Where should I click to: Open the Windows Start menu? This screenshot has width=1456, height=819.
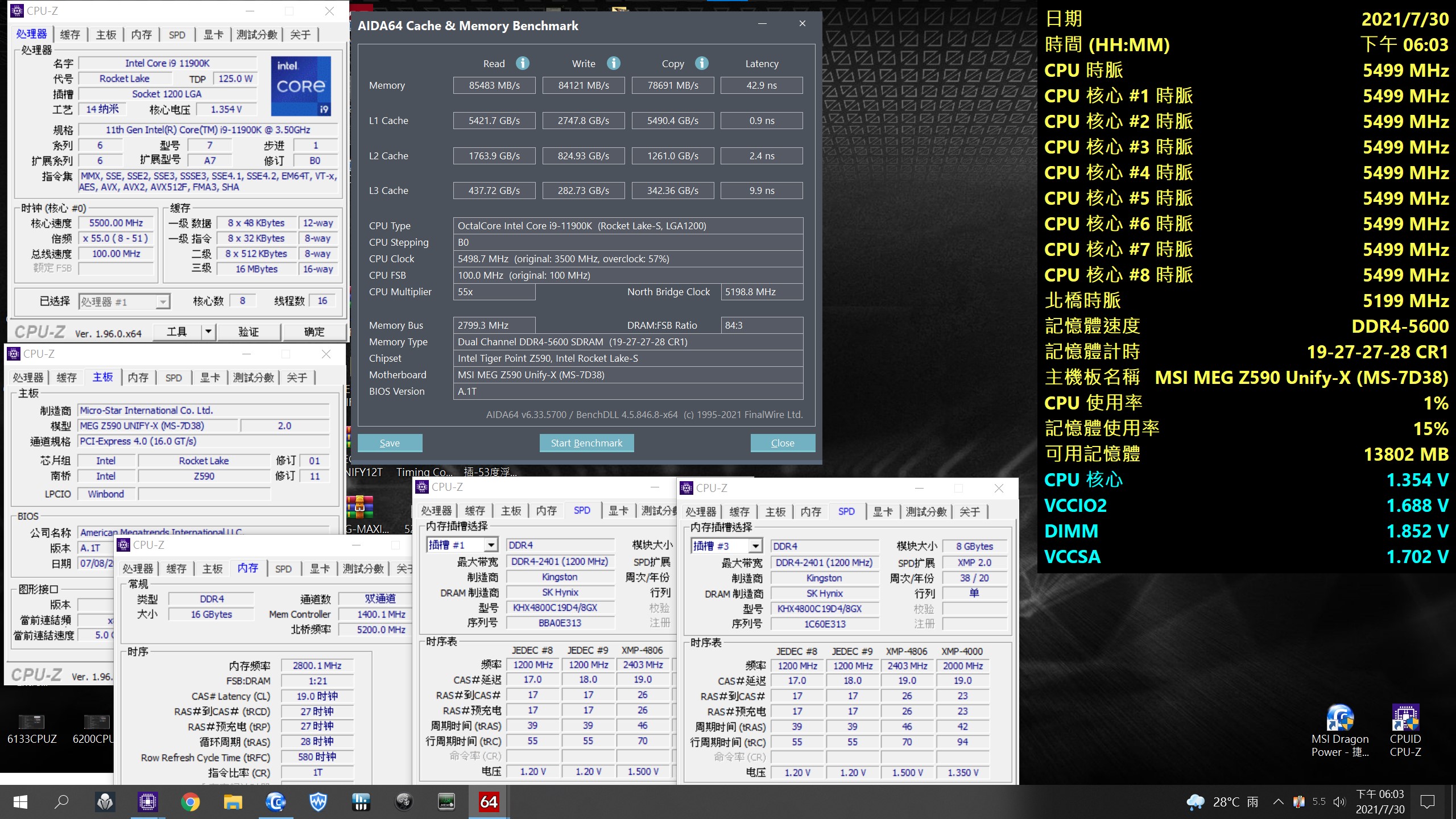coord(20,802)
